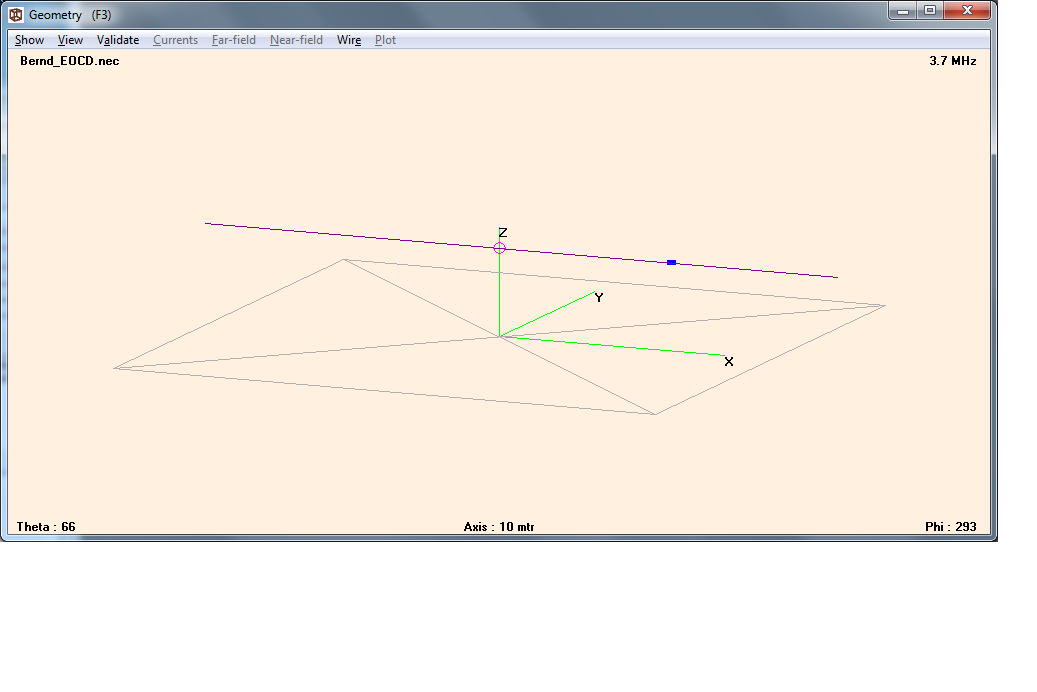
Task: Open the Plot menu
Action: 385,40
